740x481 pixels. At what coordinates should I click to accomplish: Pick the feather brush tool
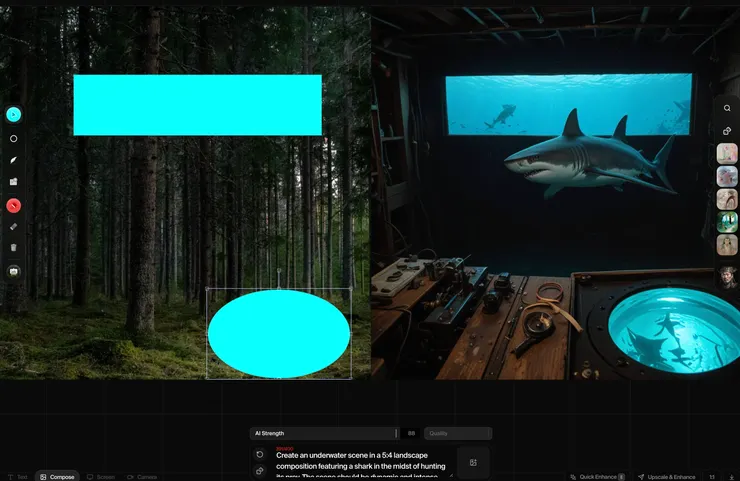click(x=14, y=160)
